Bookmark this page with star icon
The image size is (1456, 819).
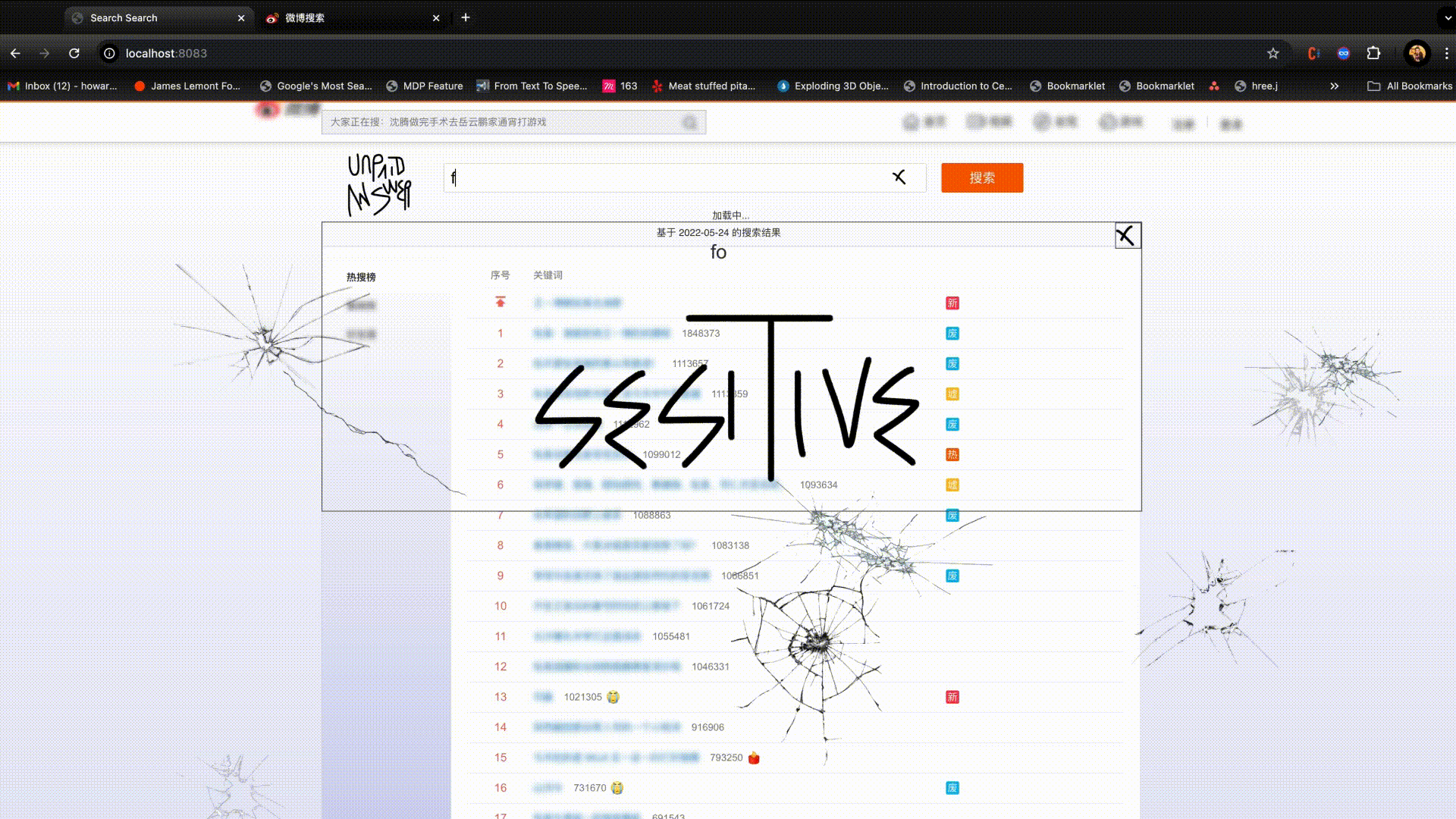click(x=1272, y=53)
